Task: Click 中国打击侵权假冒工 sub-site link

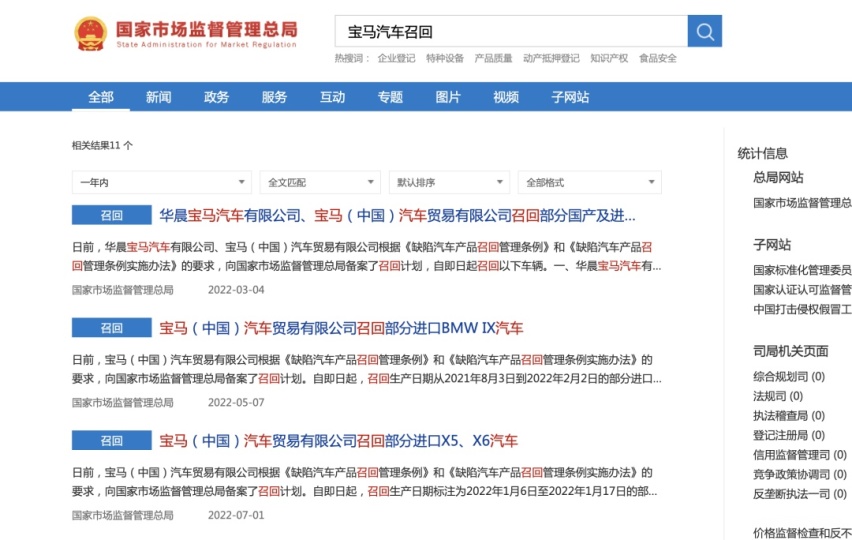Action: pos(802,309)
